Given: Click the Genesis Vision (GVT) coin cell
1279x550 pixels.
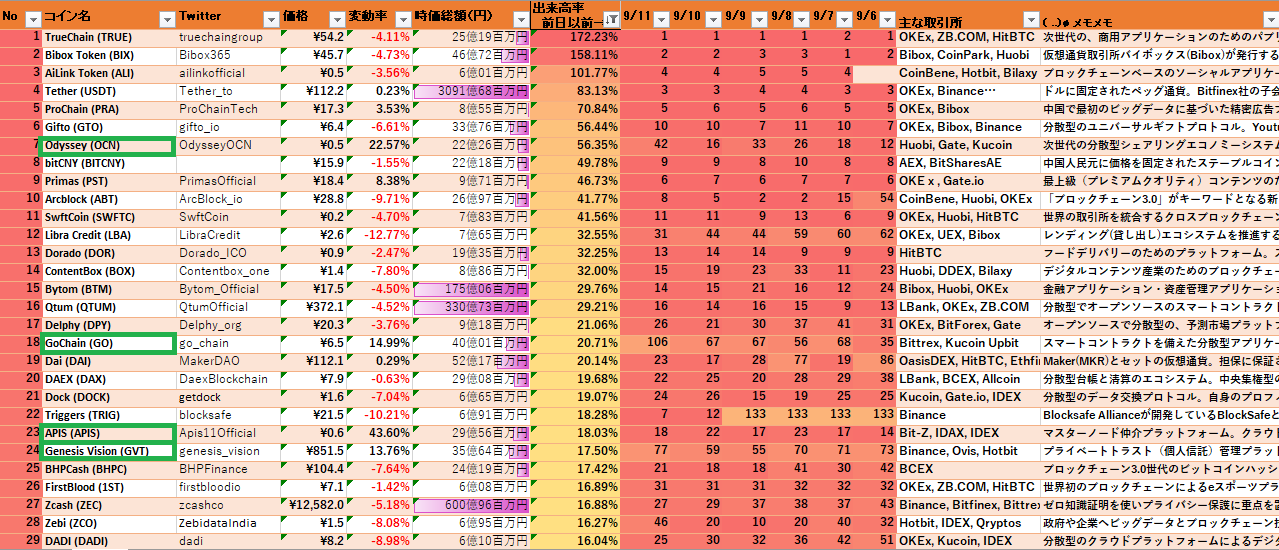Looking at the screenshot, I should point(107,451).
